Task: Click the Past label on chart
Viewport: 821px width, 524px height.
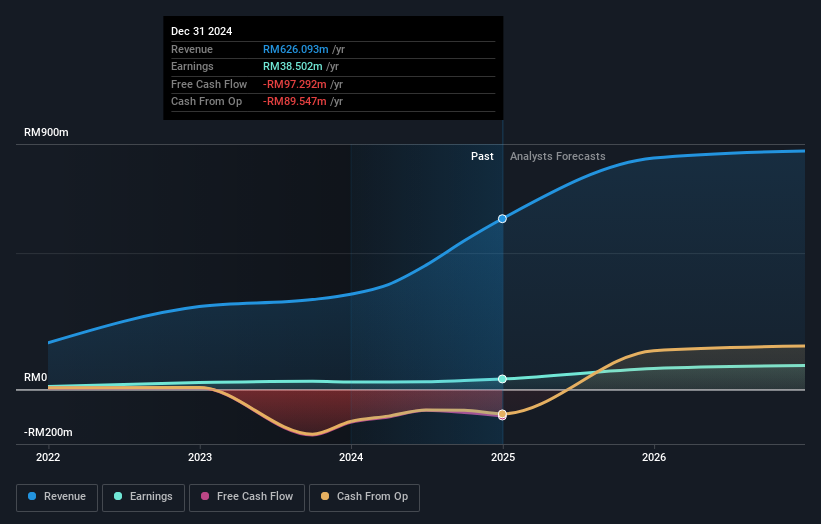Action: (482, 157)
